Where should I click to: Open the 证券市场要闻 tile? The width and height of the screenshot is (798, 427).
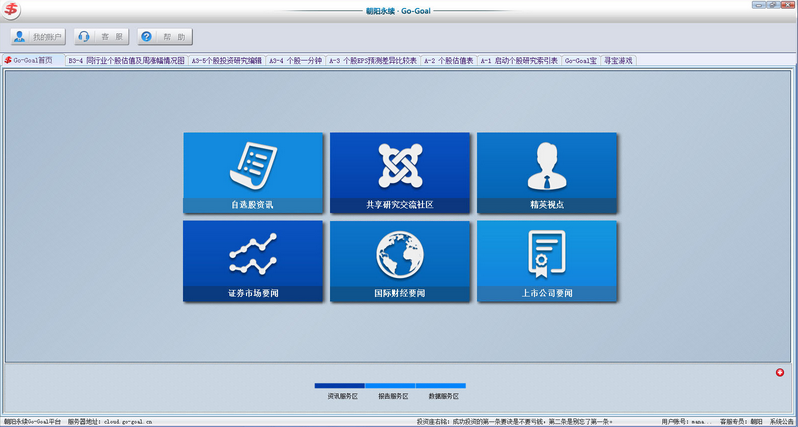click(x=253, y=261)
